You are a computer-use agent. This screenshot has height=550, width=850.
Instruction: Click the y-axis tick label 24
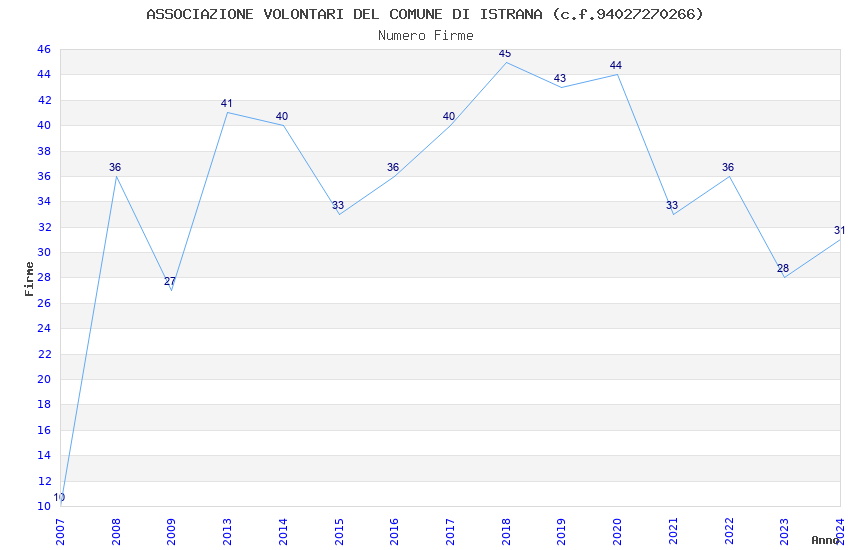[44, 328]
